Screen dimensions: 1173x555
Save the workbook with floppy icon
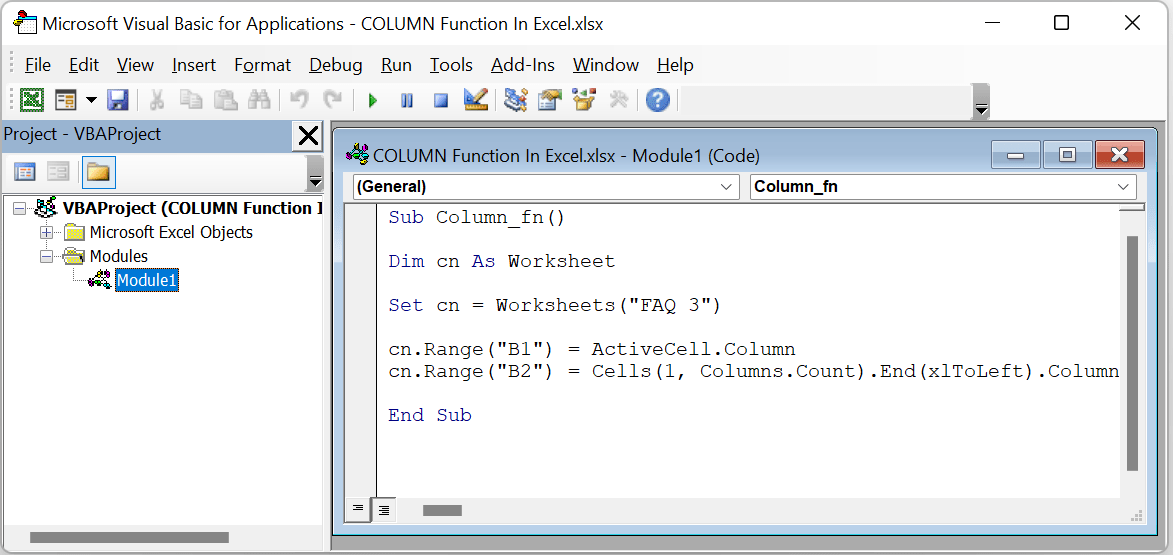click(118, 99)
